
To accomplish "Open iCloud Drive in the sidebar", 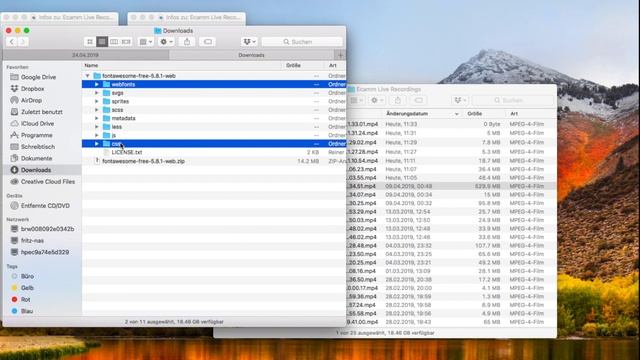I will coord(37,123).
